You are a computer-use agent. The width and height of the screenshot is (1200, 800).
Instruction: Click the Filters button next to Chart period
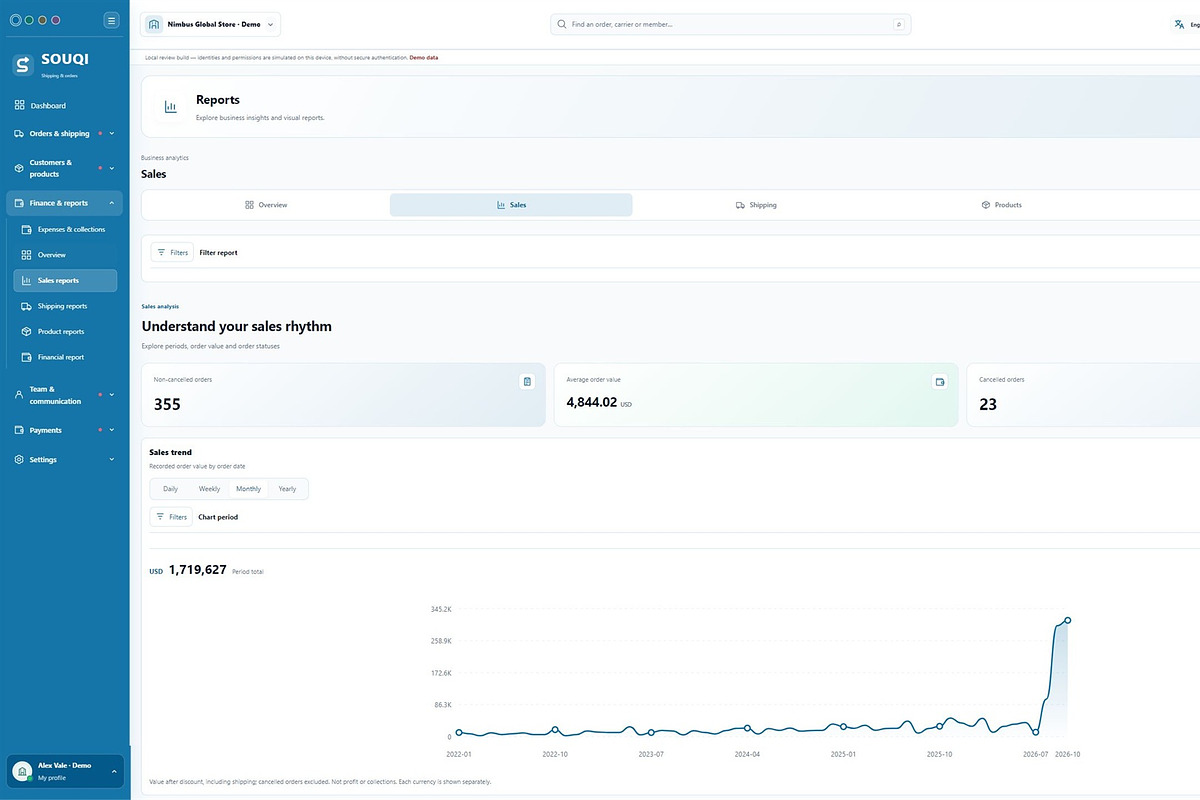tap(172, 517)
